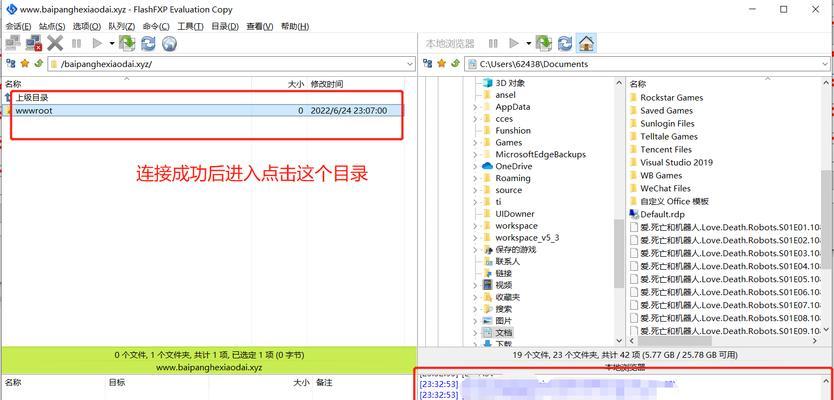Toggle remote pane folder tree icon
The image size is (834, 400).
10,64
